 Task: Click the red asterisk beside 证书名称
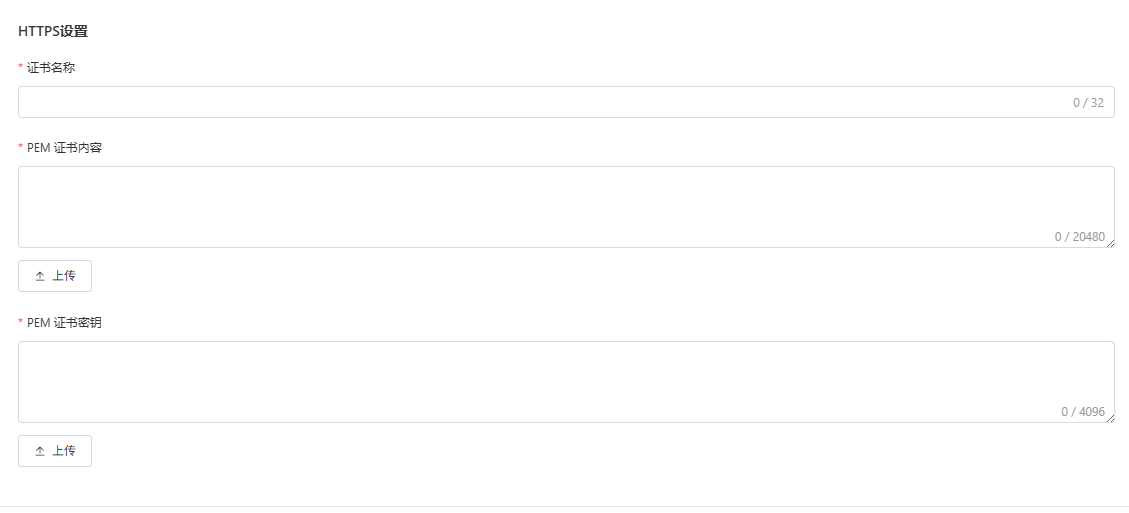(21, 67)
